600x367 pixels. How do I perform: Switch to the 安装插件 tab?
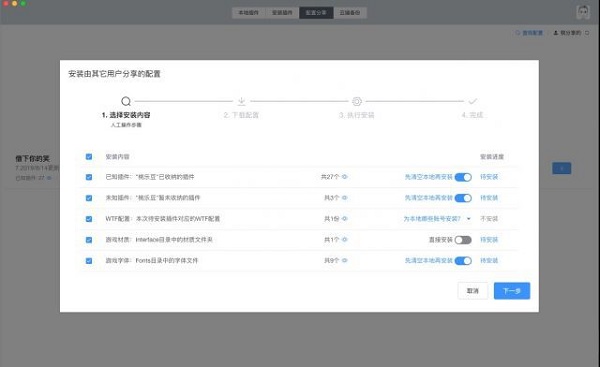click(x=282, y=13)
